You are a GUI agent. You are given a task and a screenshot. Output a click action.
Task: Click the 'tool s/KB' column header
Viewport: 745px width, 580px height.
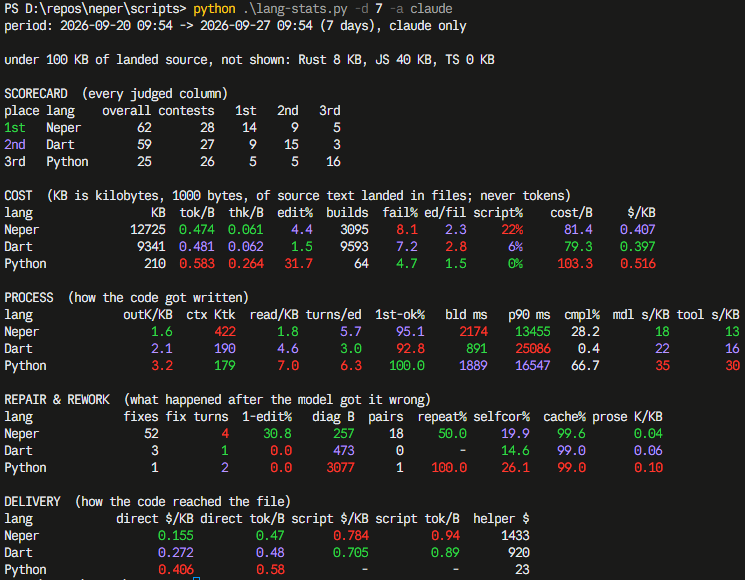click(708, 315)
